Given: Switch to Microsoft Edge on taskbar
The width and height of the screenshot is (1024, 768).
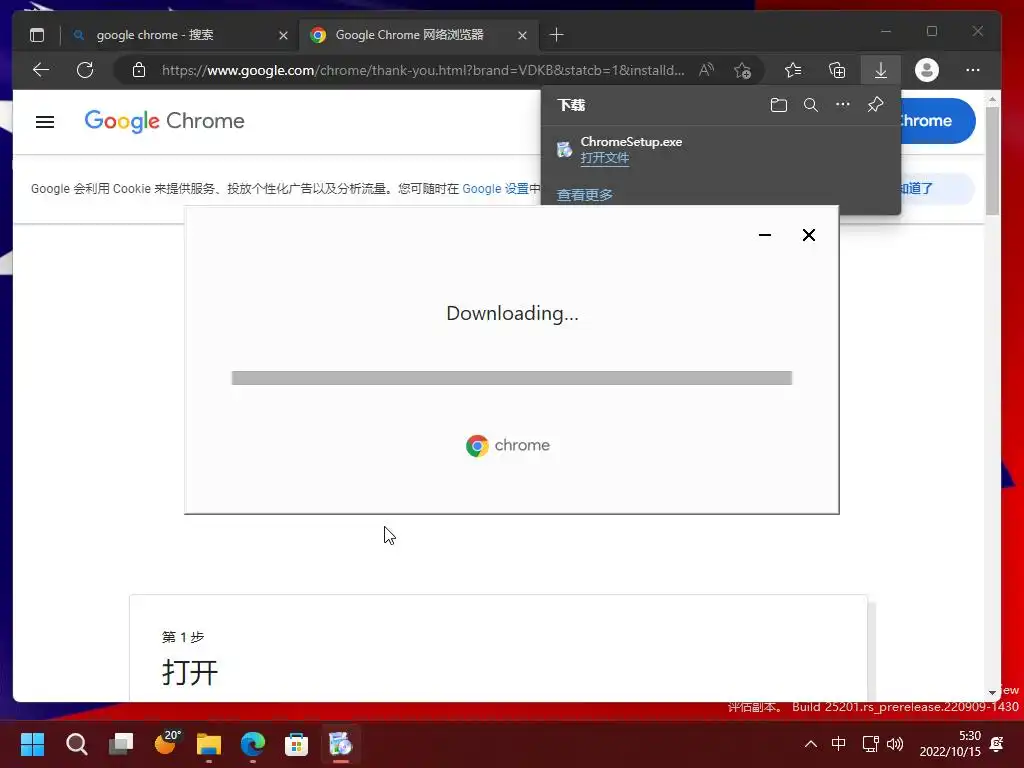Looking at the screenshot, I should [253, 744].
